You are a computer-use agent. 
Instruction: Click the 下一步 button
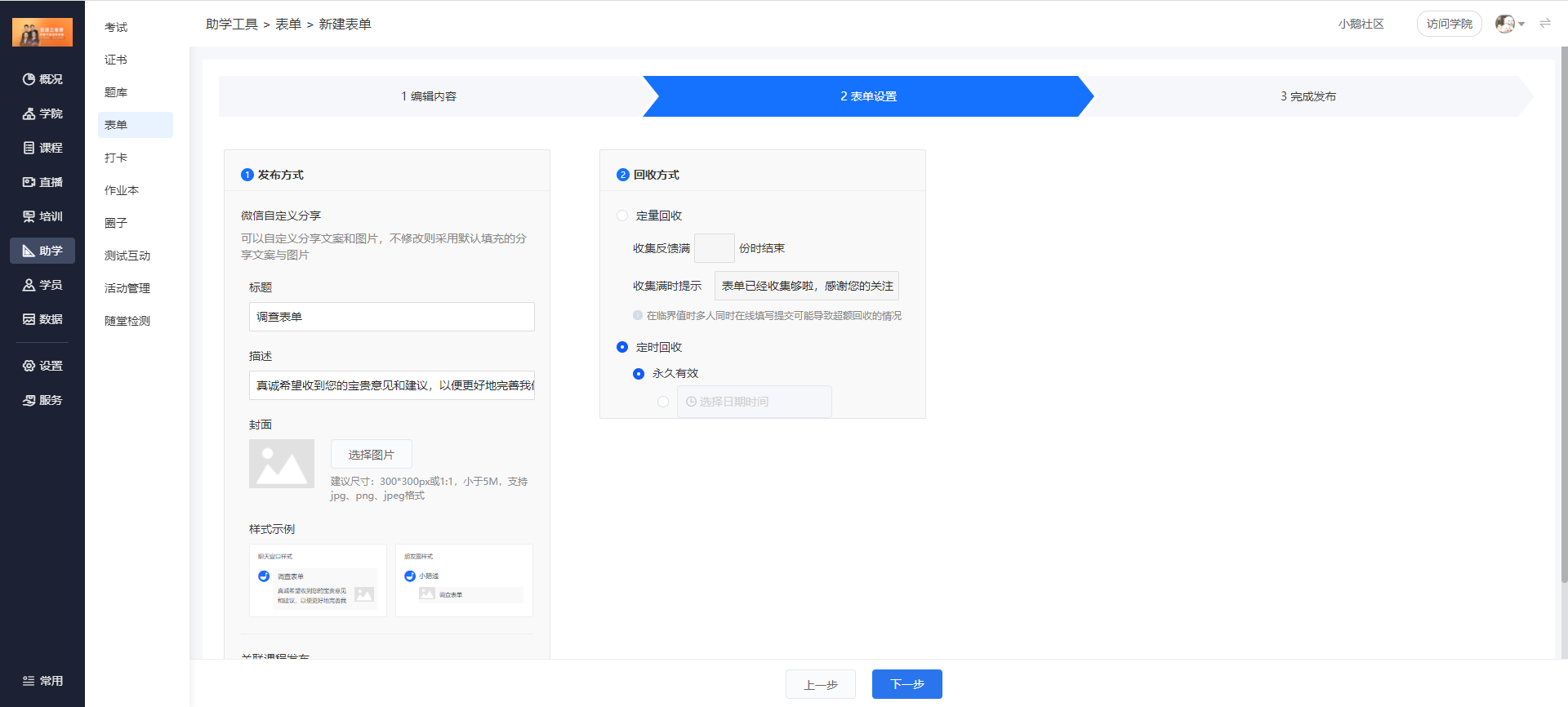[906, 684]
